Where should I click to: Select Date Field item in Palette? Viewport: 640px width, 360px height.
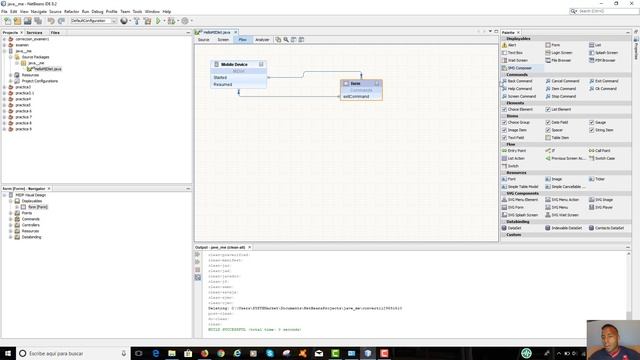[557, 122]
